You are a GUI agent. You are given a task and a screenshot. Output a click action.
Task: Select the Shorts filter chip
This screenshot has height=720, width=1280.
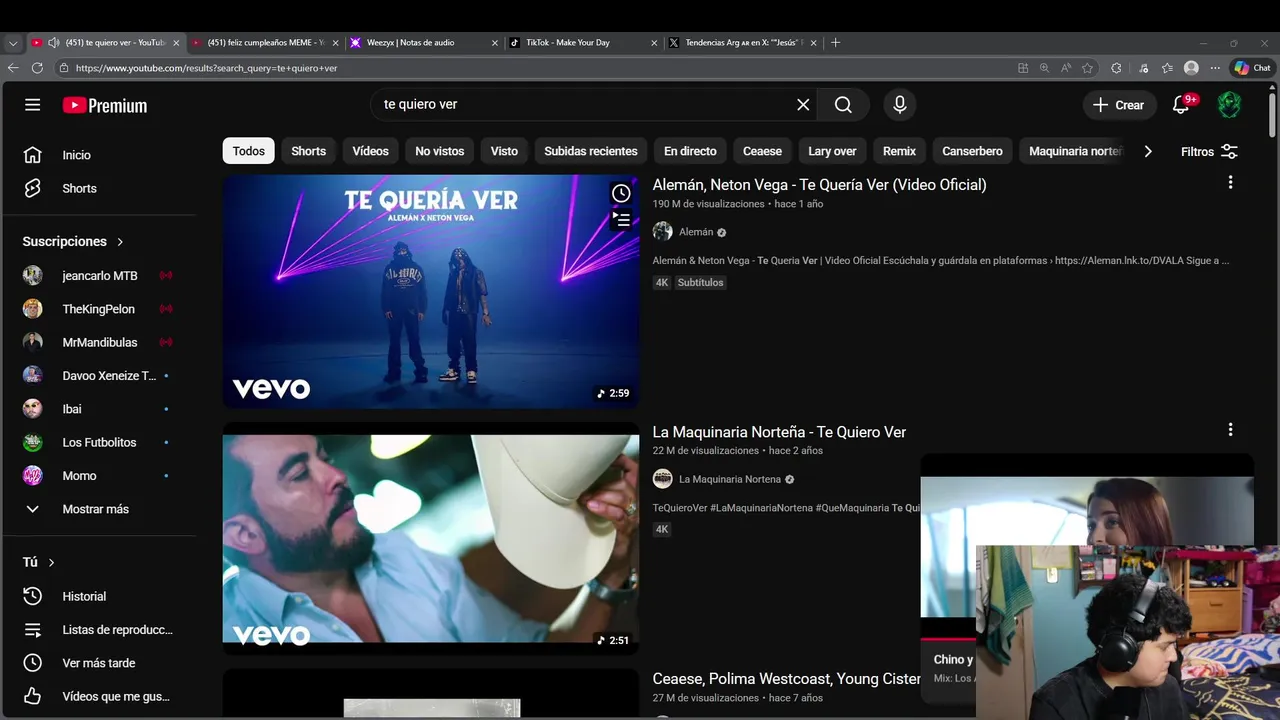[x=308, y=151]
